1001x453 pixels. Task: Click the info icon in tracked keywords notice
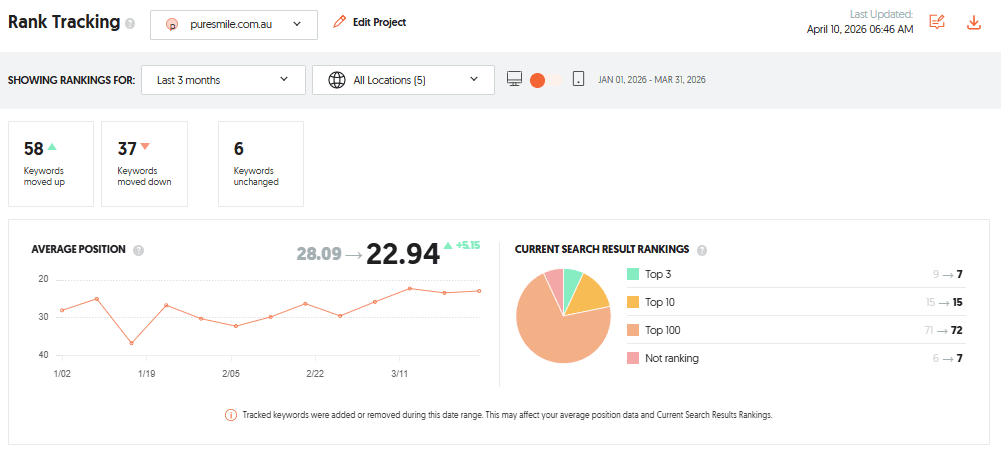(230, 415)
